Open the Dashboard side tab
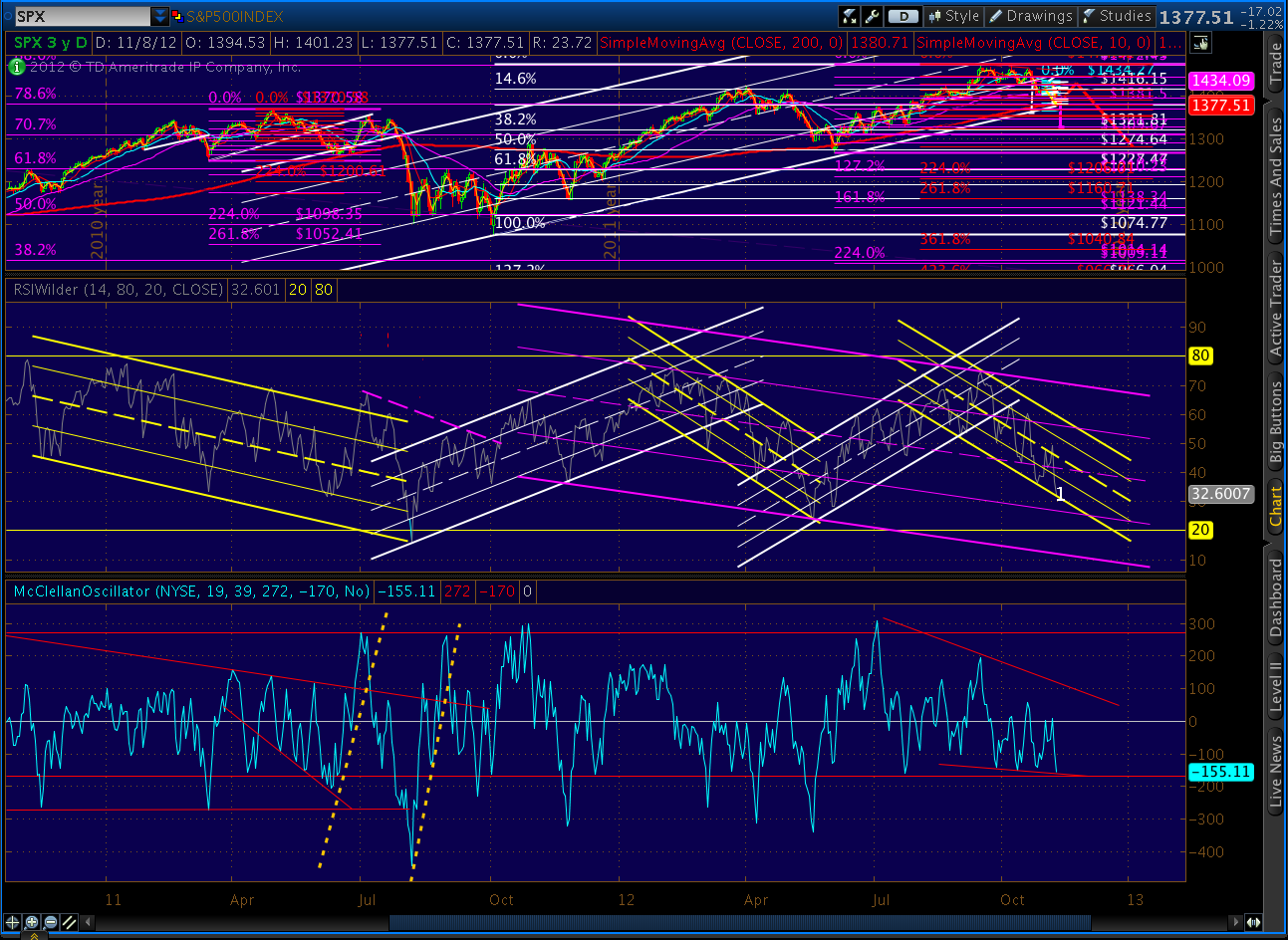Image resolution: width=1288 pixels, height=940 pixels. tap(1275, 598)
